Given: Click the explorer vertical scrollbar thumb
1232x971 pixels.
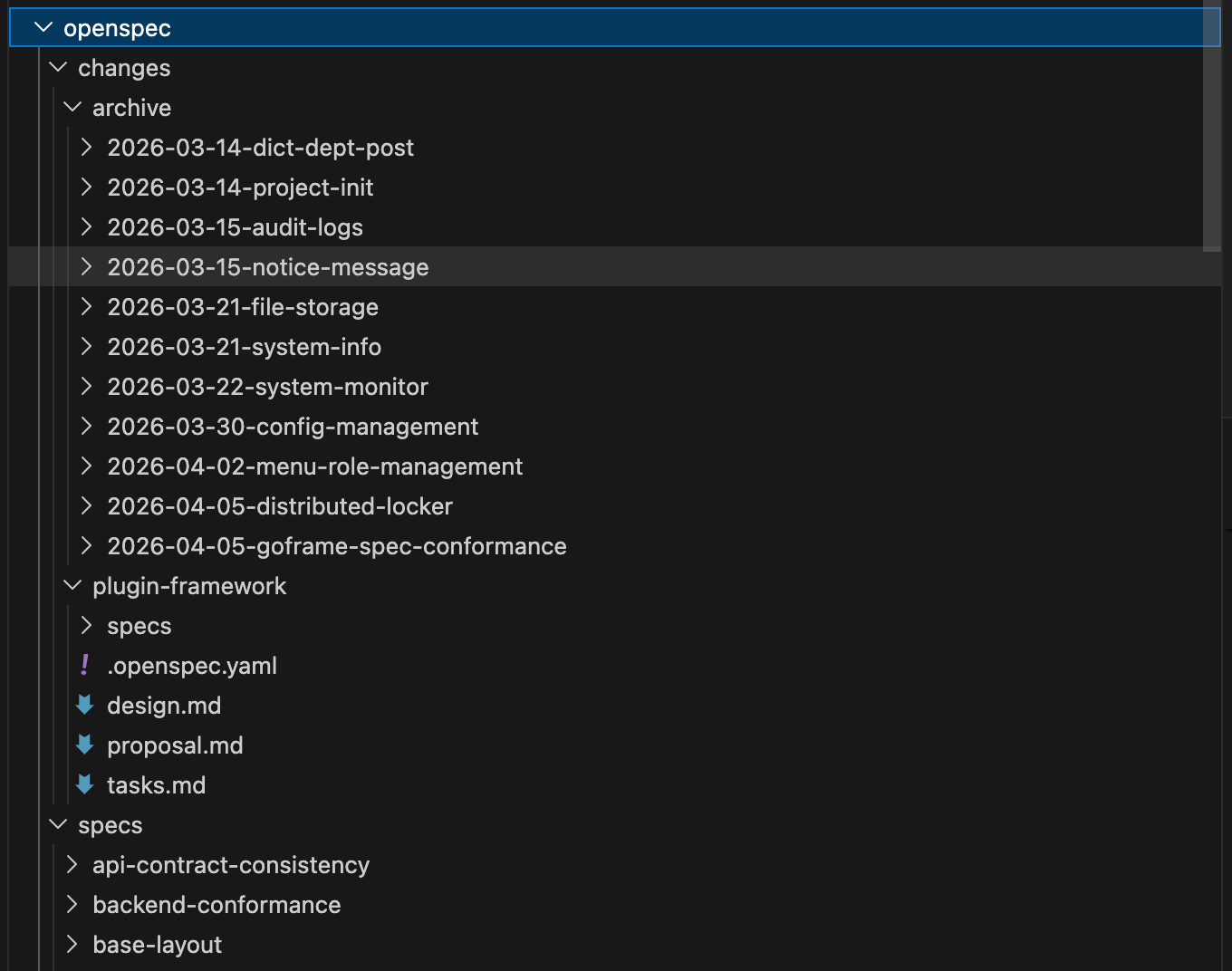Looking at the screenshot, I should [1212, 127].
